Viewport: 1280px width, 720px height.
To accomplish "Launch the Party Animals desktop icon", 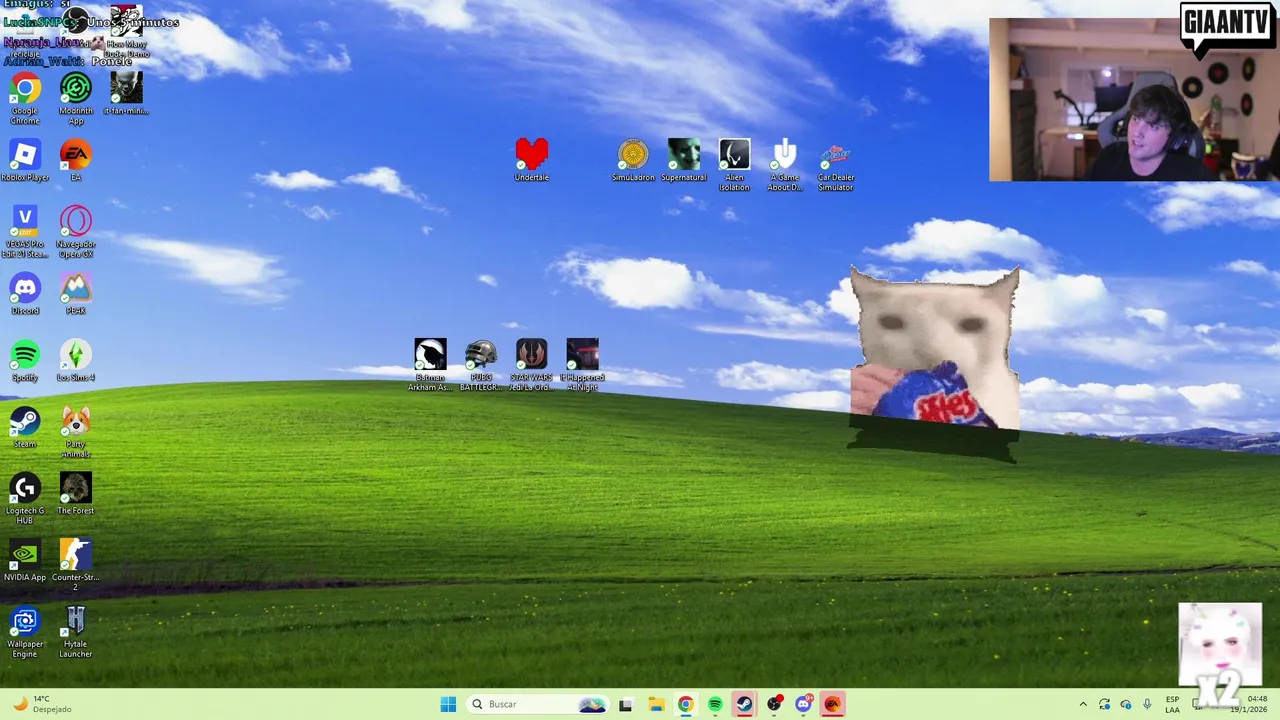I will click(76, 432).
